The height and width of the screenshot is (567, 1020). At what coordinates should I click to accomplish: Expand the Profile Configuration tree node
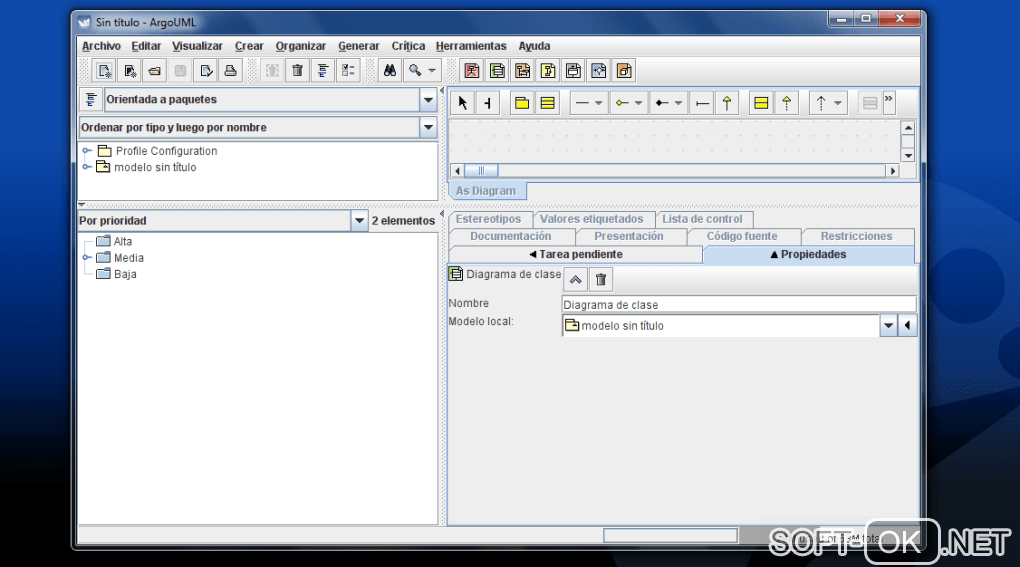tap(87, 151)
